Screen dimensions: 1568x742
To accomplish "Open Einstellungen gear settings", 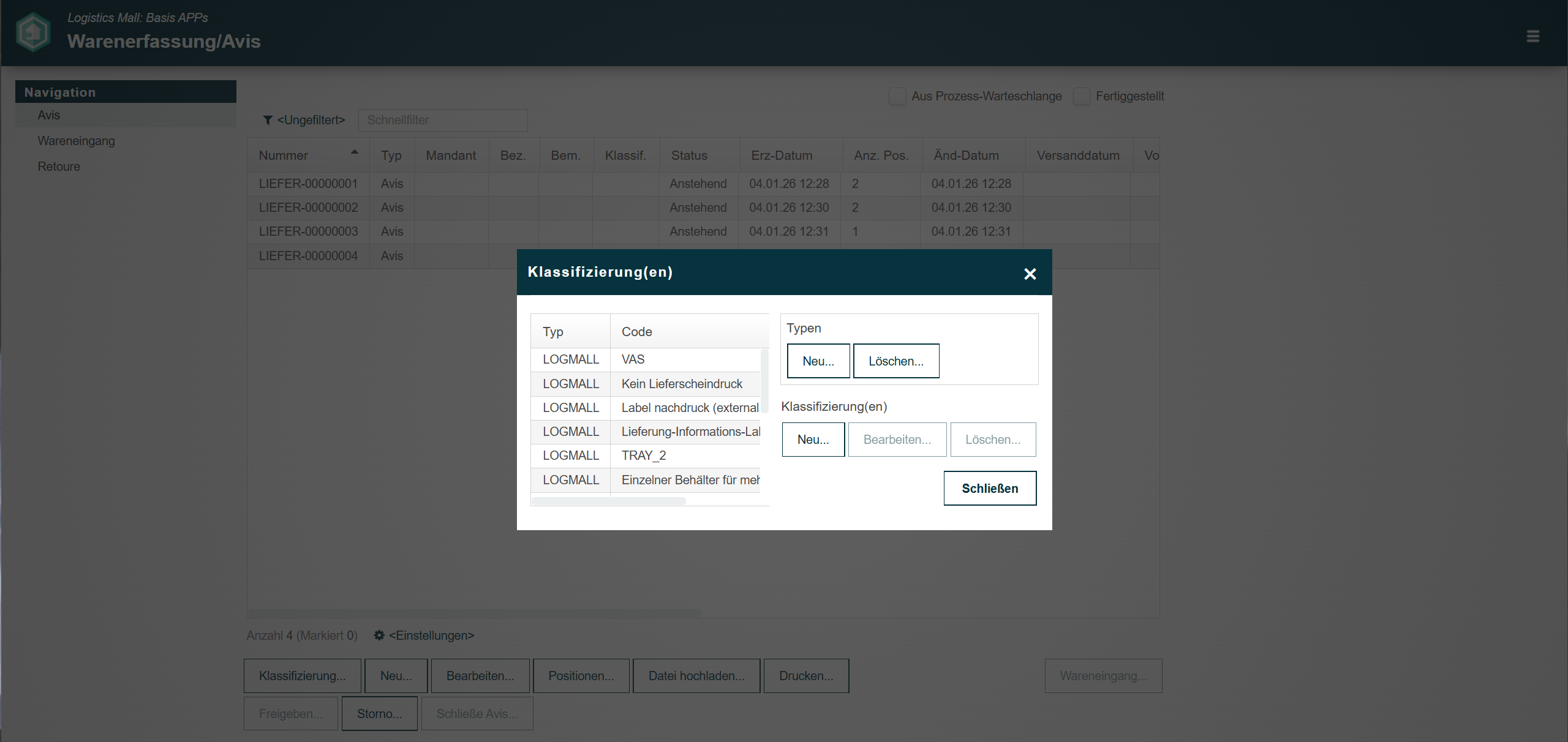I will pos(379,635).
